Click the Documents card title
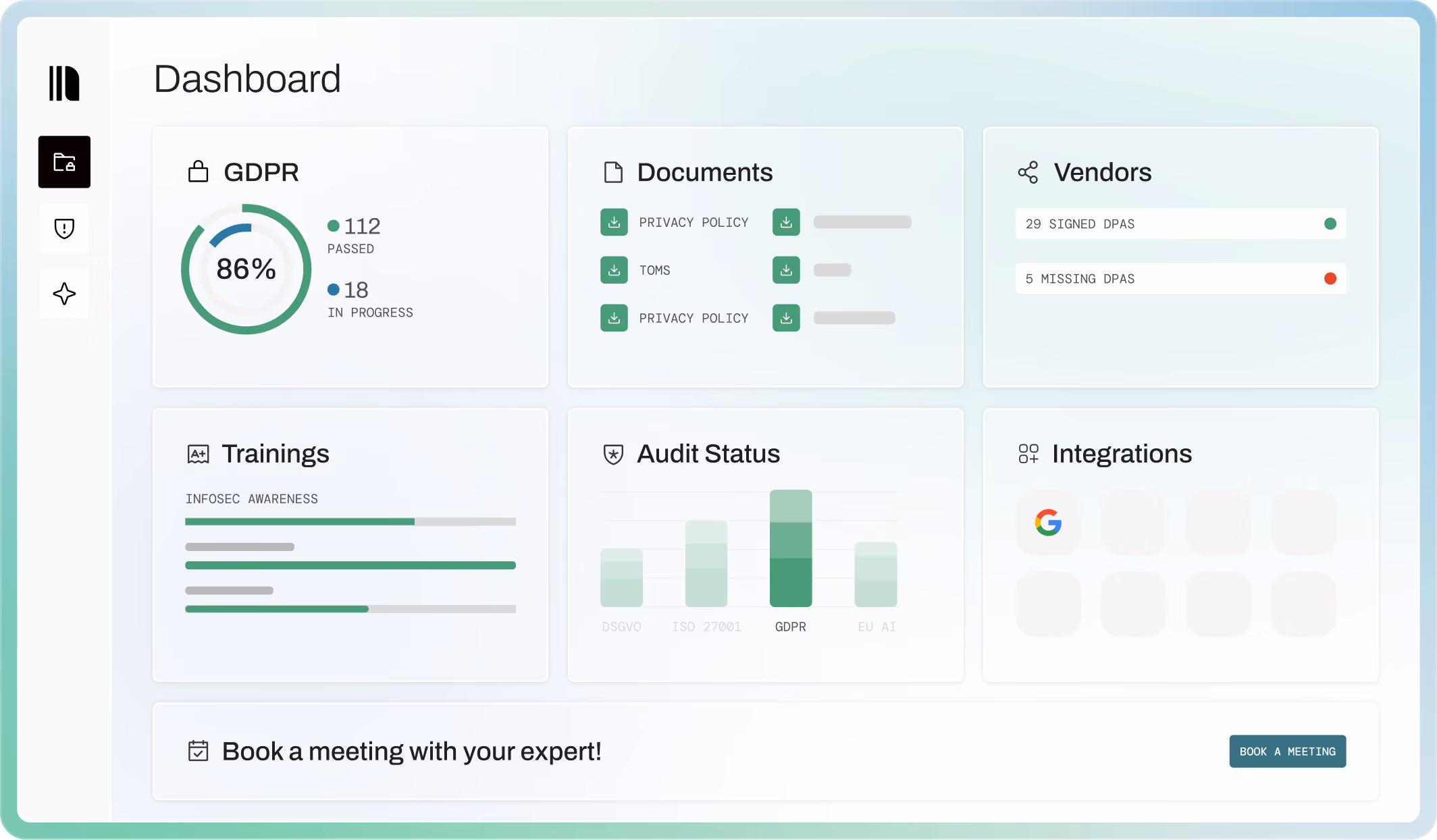 click(705, 172)
